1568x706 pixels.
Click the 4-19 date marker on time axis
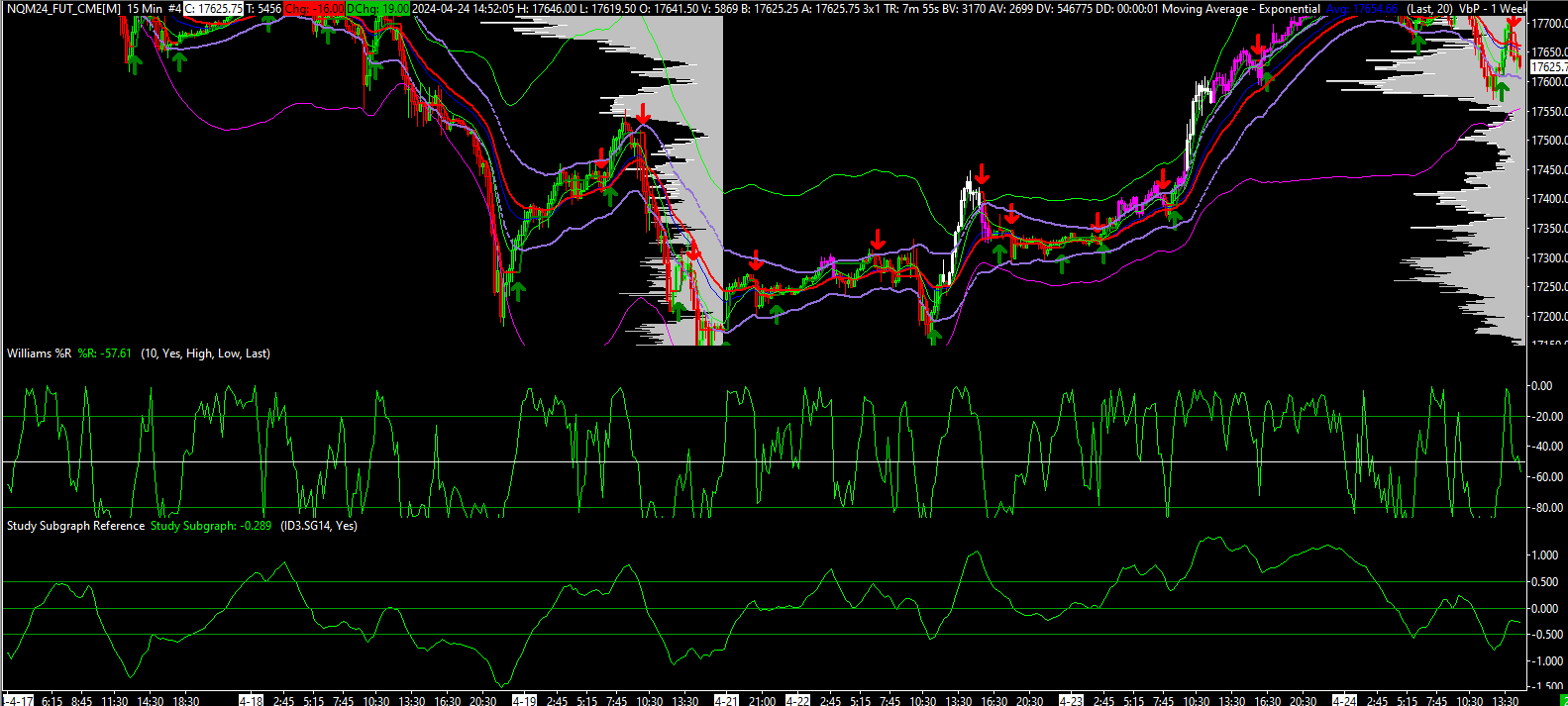pos(524,700)
